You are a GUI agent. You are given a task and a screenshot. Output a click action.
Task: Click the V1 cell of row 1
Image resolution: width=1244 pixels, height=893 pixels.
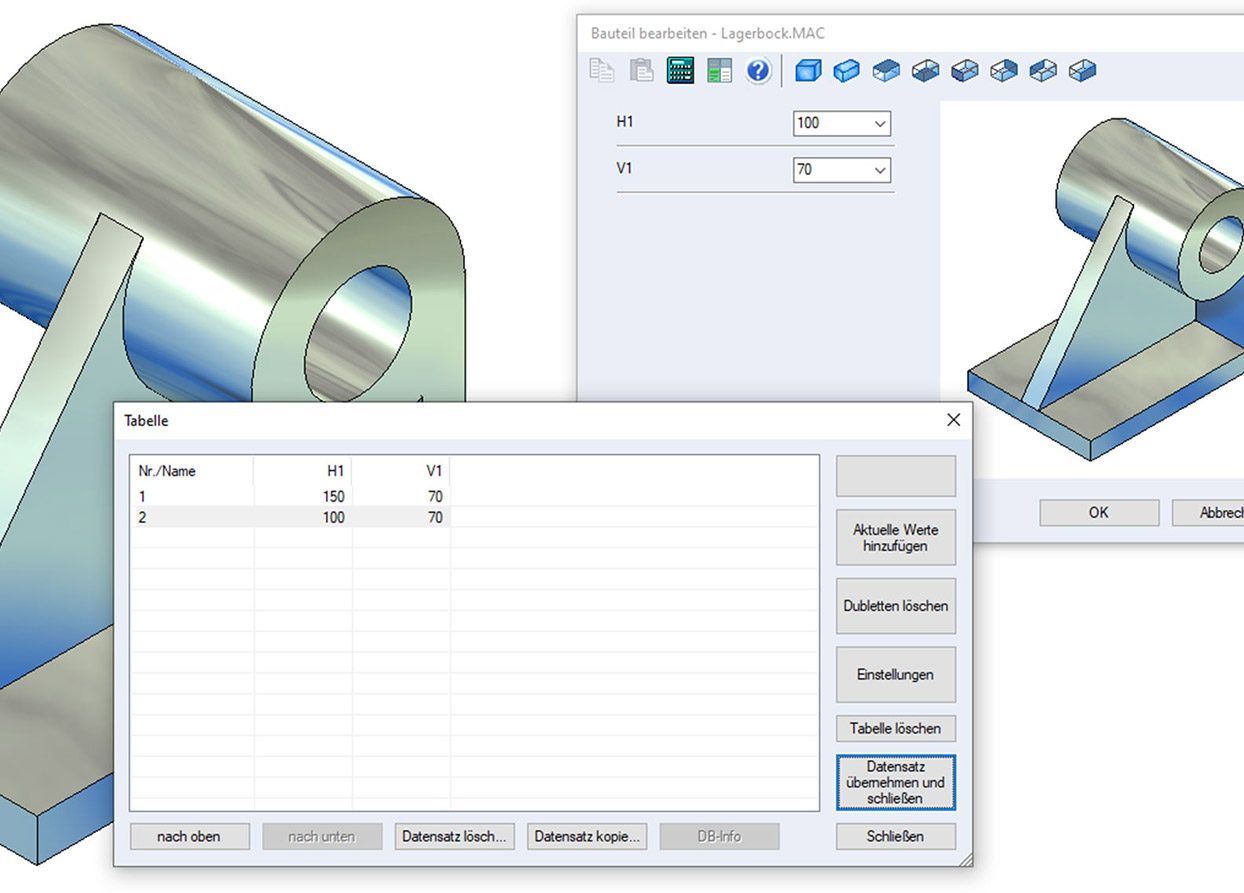point(401,496)
